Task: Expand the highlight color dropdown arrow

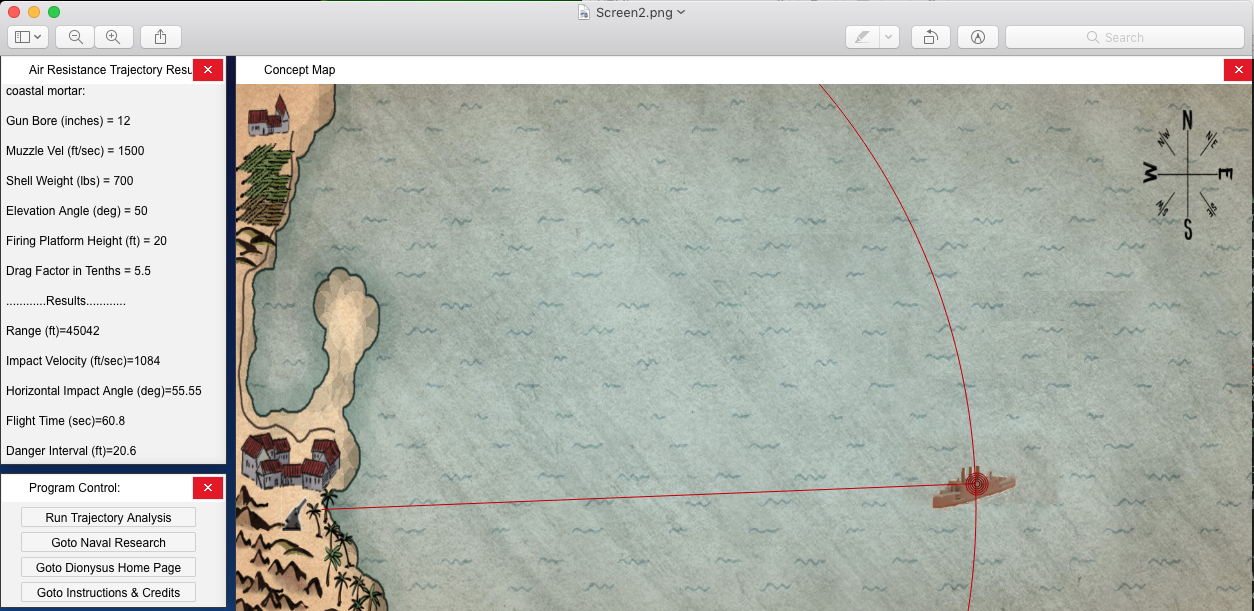Action: point(888,37)
